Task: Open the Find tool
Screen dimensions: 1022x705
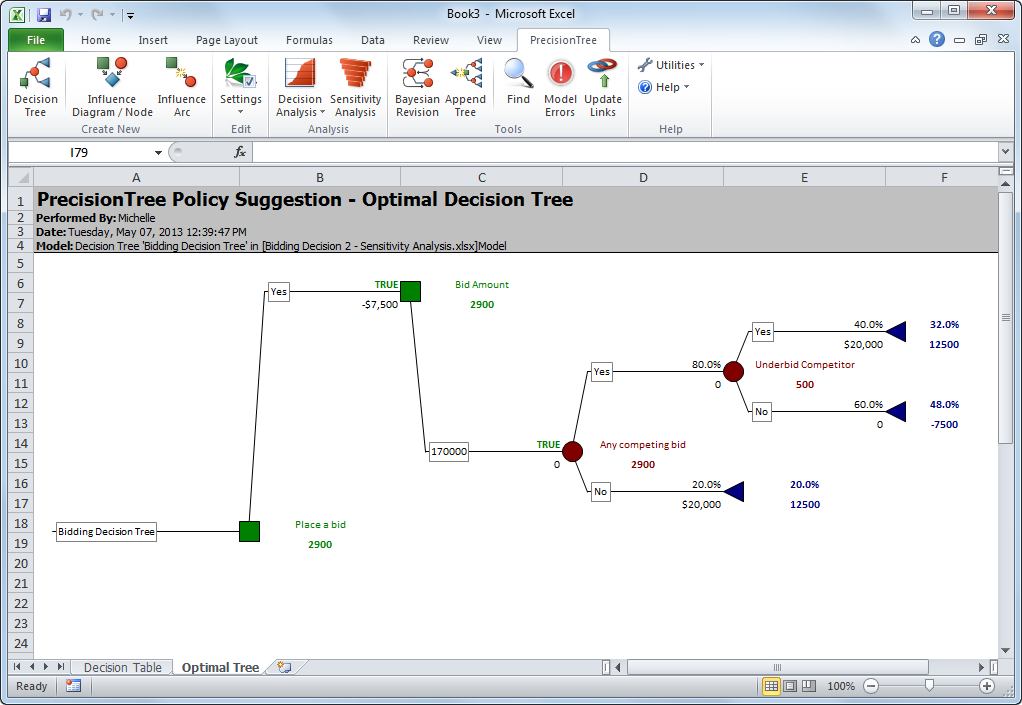Action: 518,81
